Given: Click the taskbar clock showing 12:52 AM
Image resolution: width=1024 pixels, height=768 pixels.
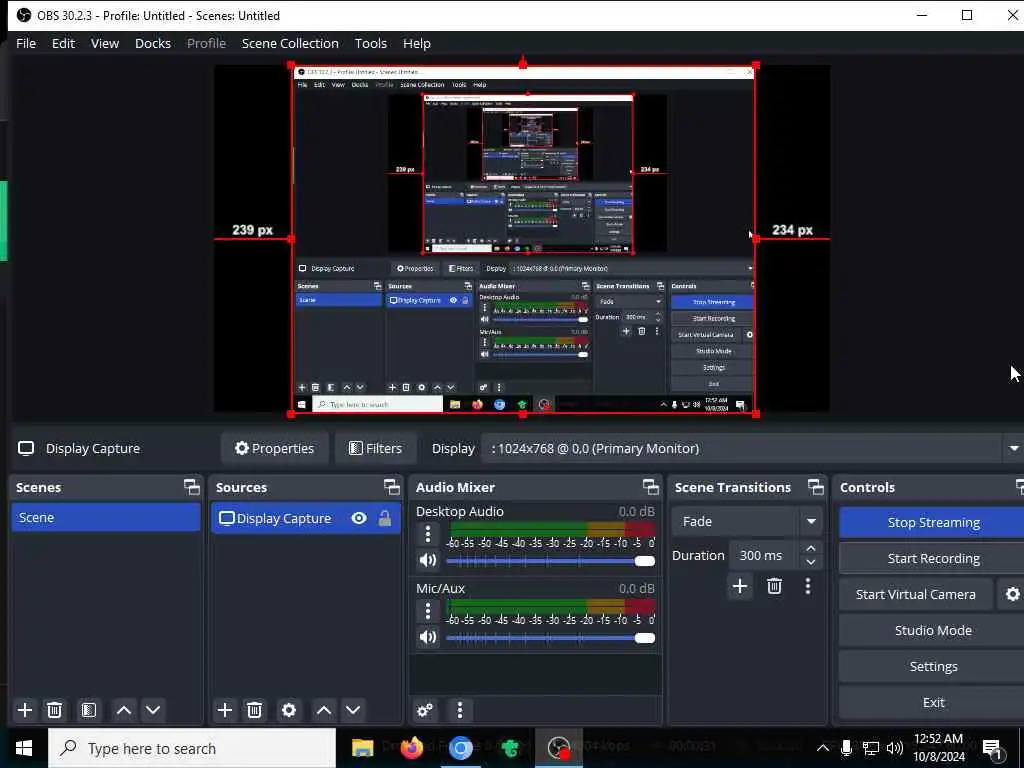Looking at the screenshot, I should coord(938,748).
